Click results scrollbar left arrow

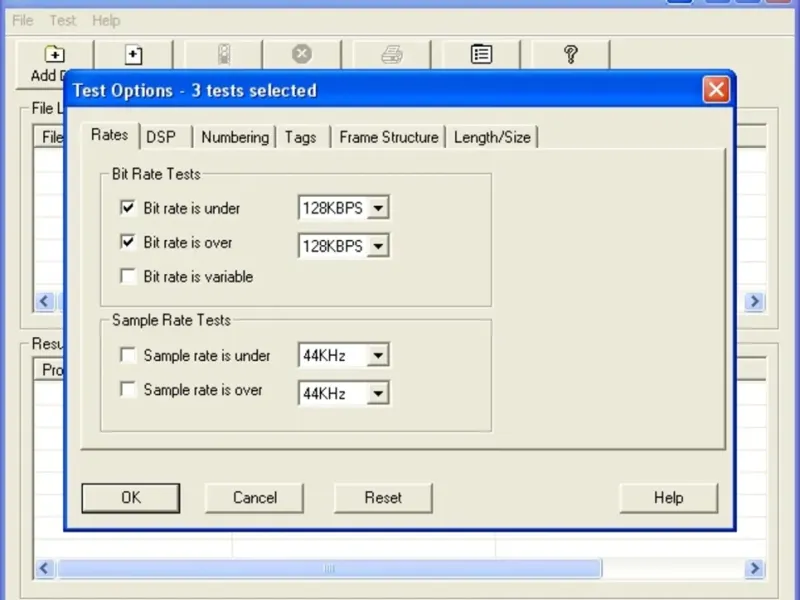(44, 568)
